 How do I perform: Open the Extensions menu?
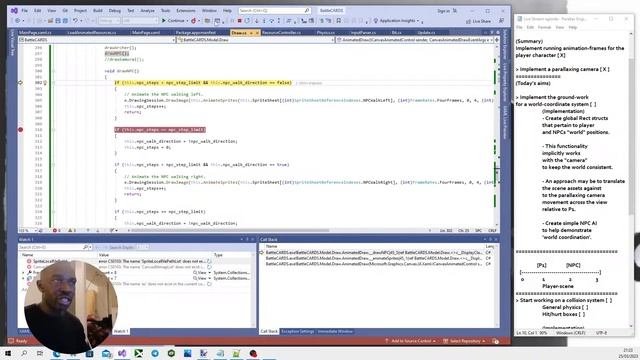(186, 11)
